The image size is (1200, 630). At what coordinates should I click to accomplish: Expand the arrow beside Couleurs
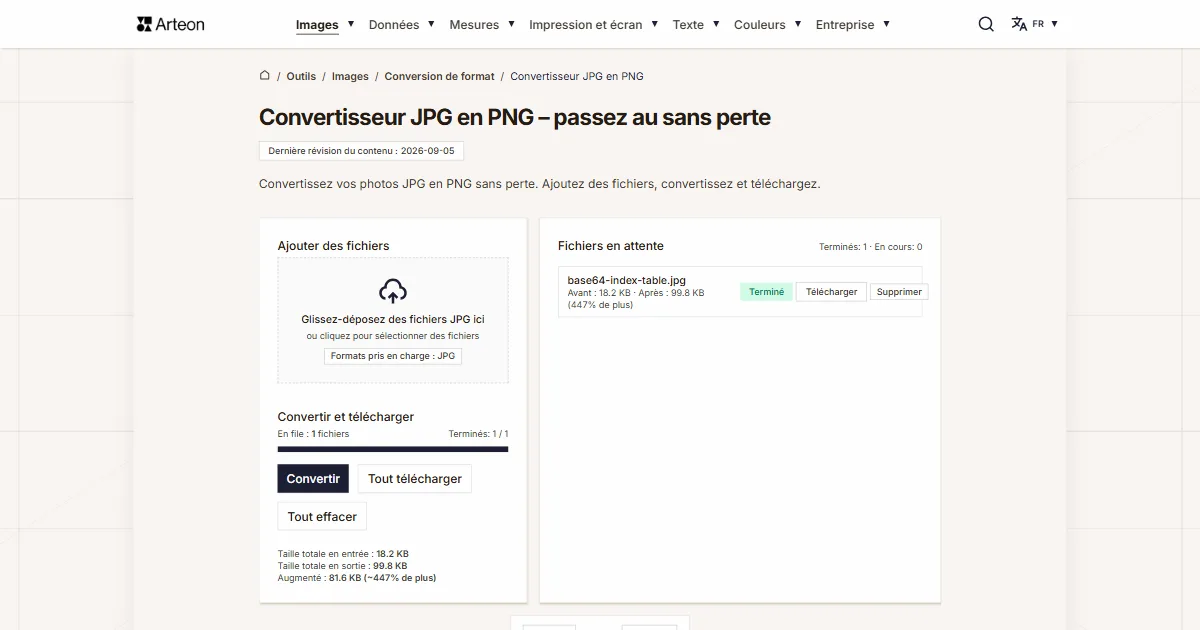(x=797, y=24)
